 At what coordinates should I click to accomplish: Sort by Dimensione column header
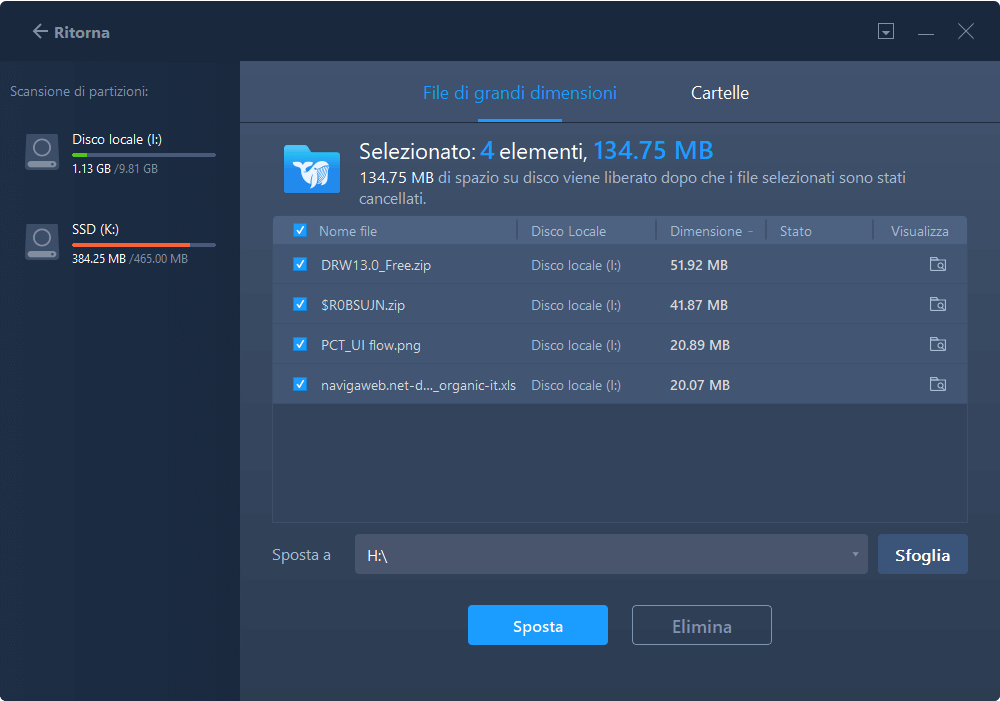706,231
